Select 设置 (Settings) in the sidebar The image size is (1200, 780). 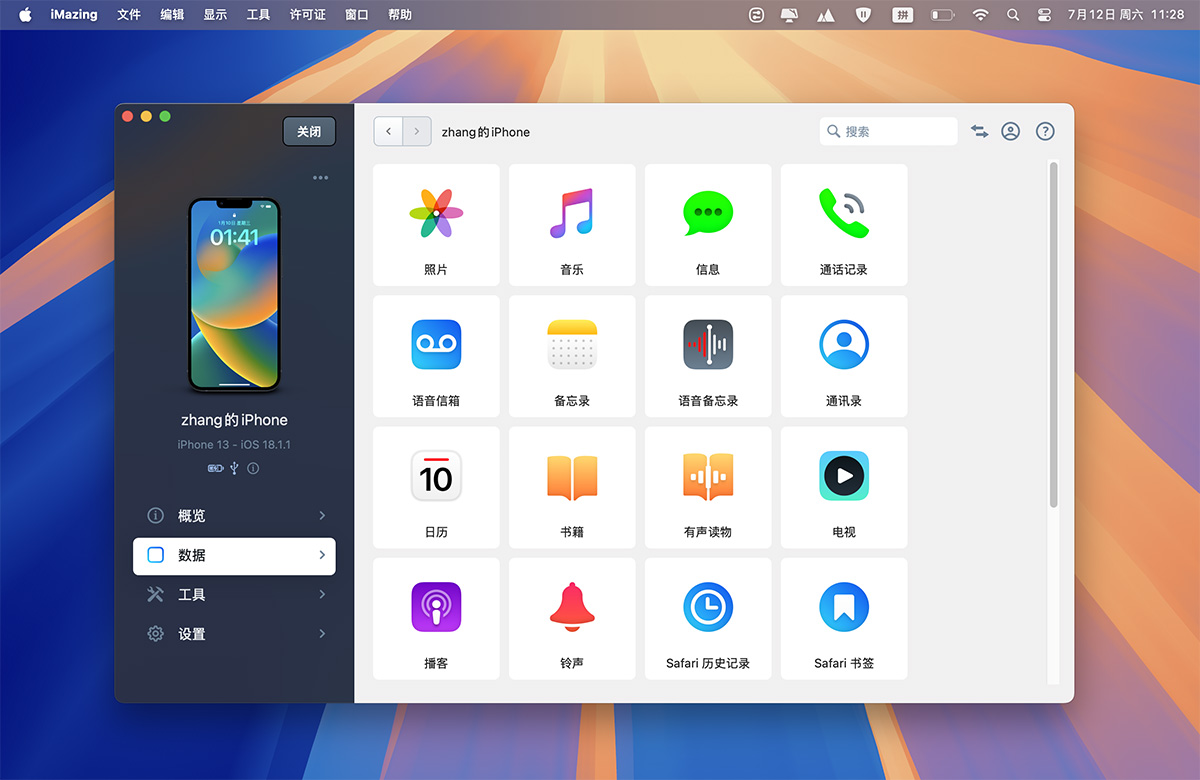click(234, 634)
